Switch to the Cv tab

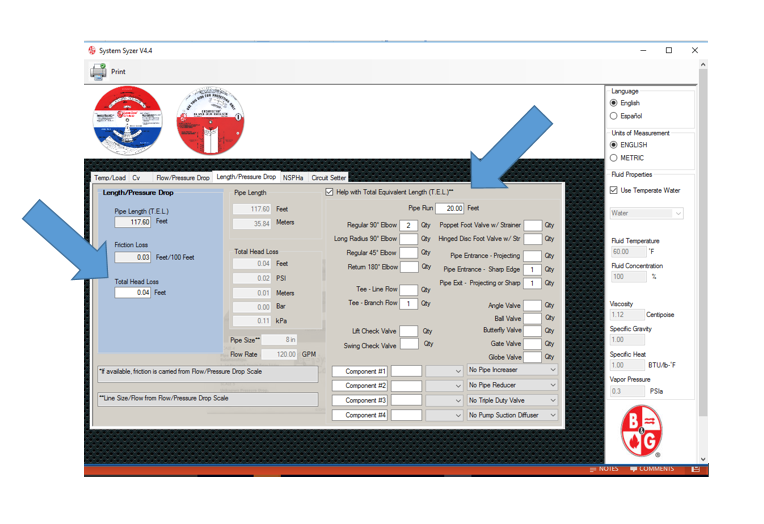click(x=136, y=178)
